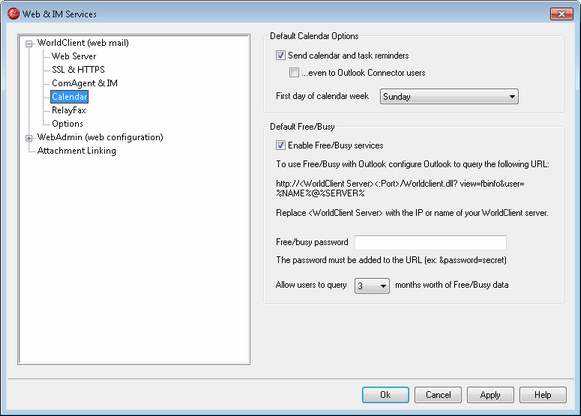Toggle Send calendar and task reminders checkbox

tap(280, 56)
